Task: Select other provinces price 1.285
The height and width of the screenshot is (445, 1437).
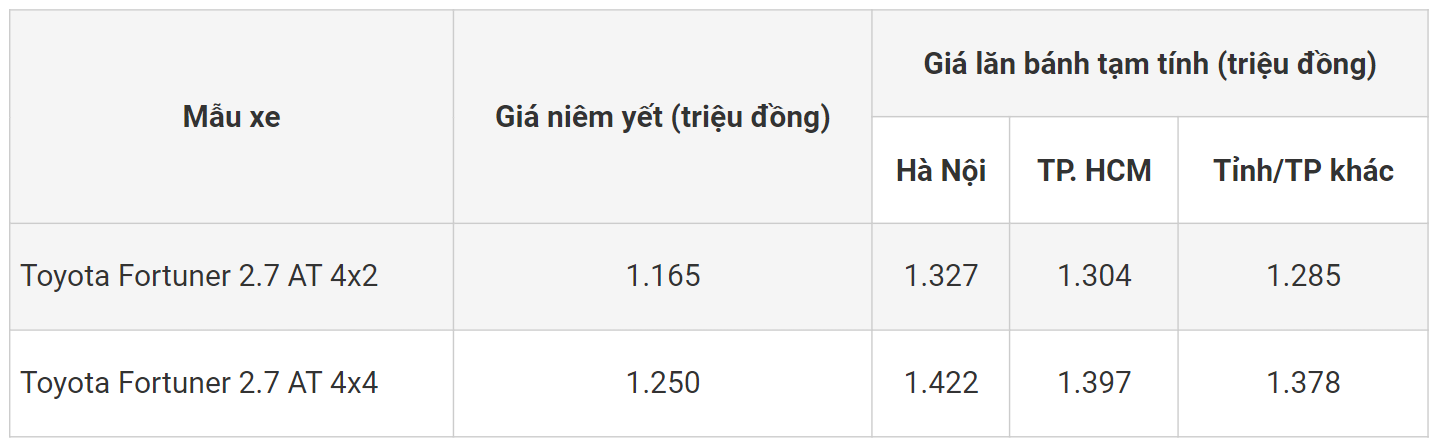Action: click(1303, 276)
